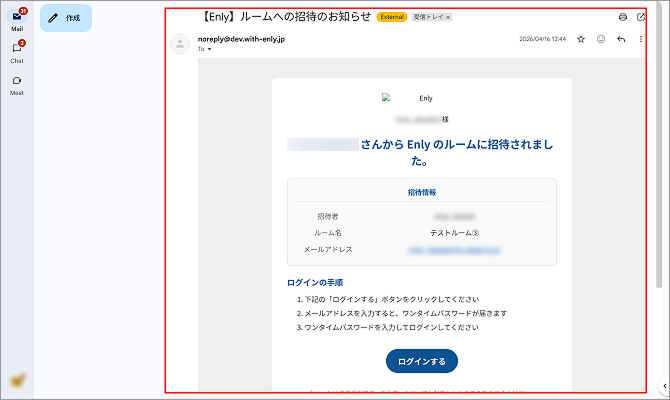Click the 招待情報 heading
The image size is (670, 400).
pos(422,192)
